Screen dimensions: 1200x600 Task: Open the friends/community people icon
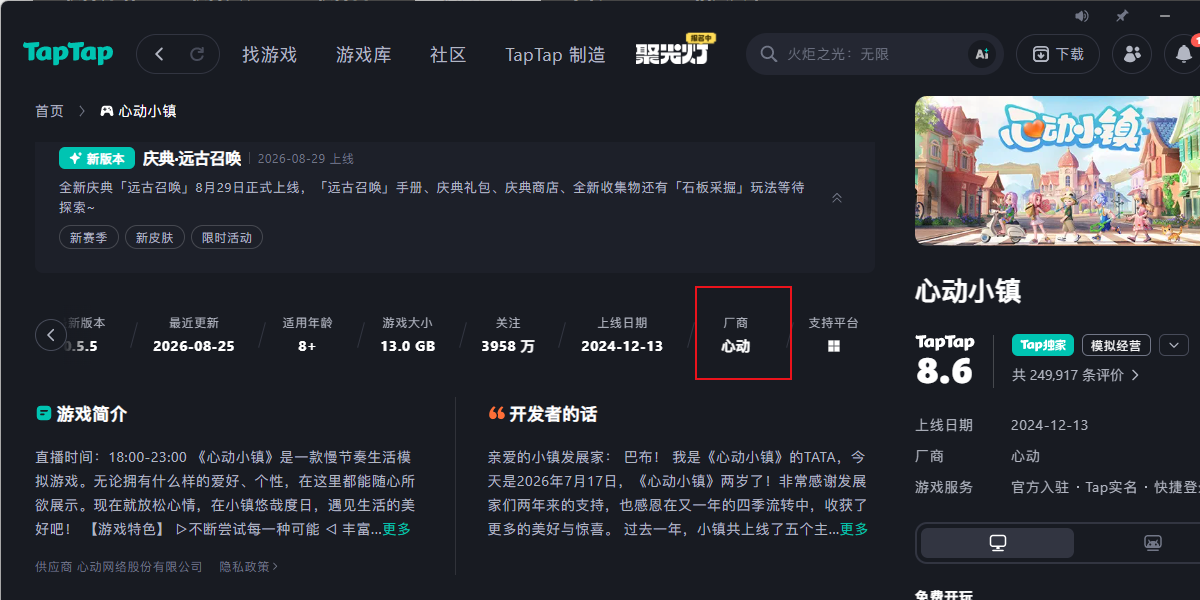click(1132, 54)
